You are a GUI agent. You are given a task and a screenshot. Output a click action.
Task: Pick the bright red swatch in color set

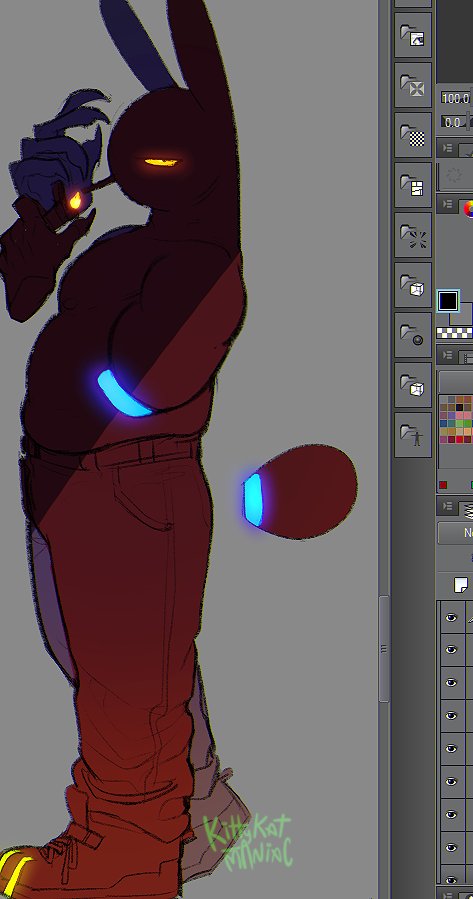tap(460, 439)
